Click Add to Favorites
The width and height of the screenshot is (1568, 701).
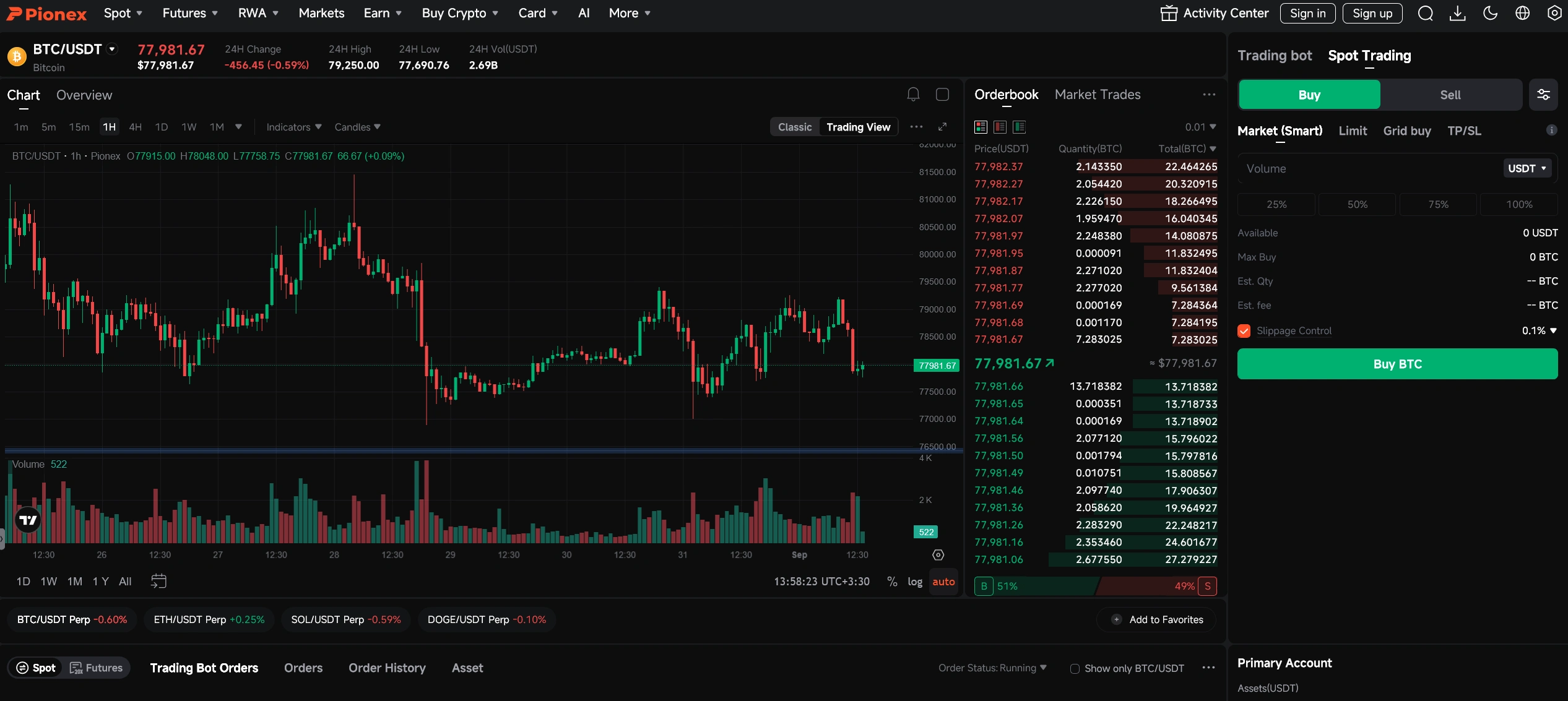click(x=1157, y=619)
